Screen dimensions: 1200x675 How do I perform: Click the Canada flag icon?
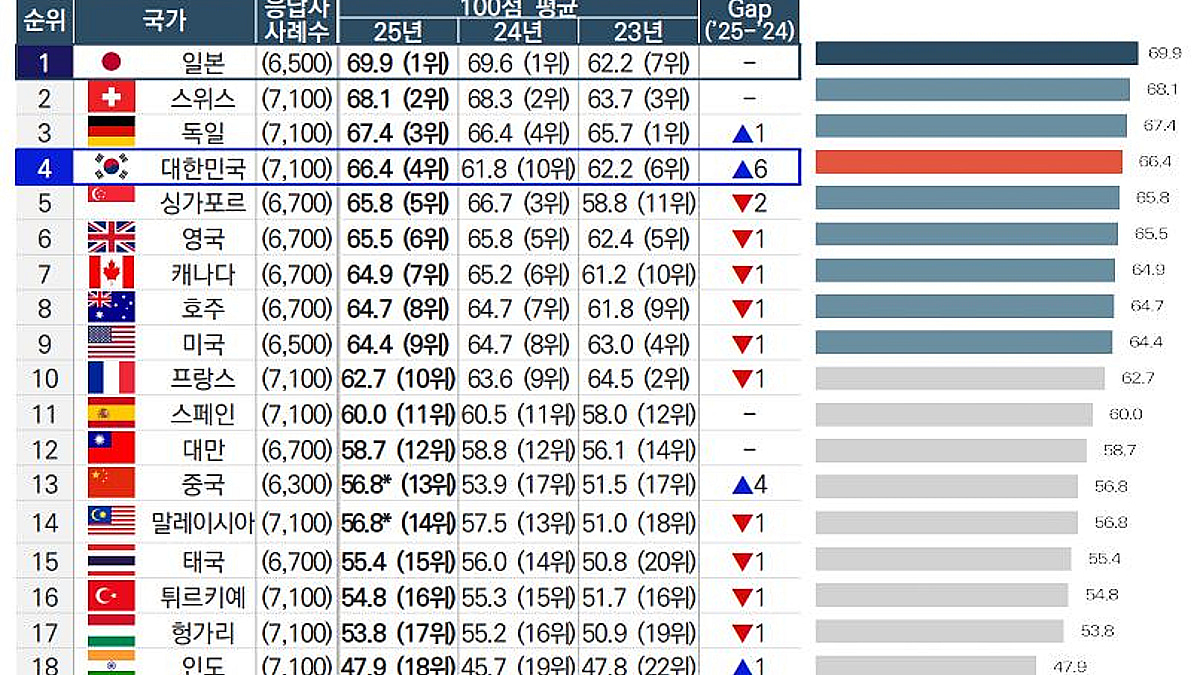[111, 272]
